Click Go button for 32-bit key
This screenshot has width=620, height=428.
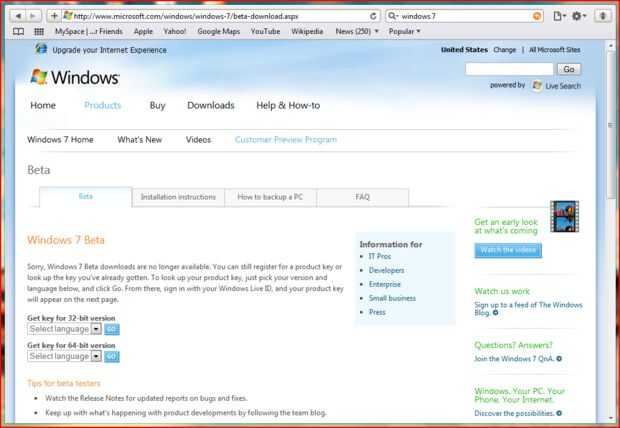112,329
